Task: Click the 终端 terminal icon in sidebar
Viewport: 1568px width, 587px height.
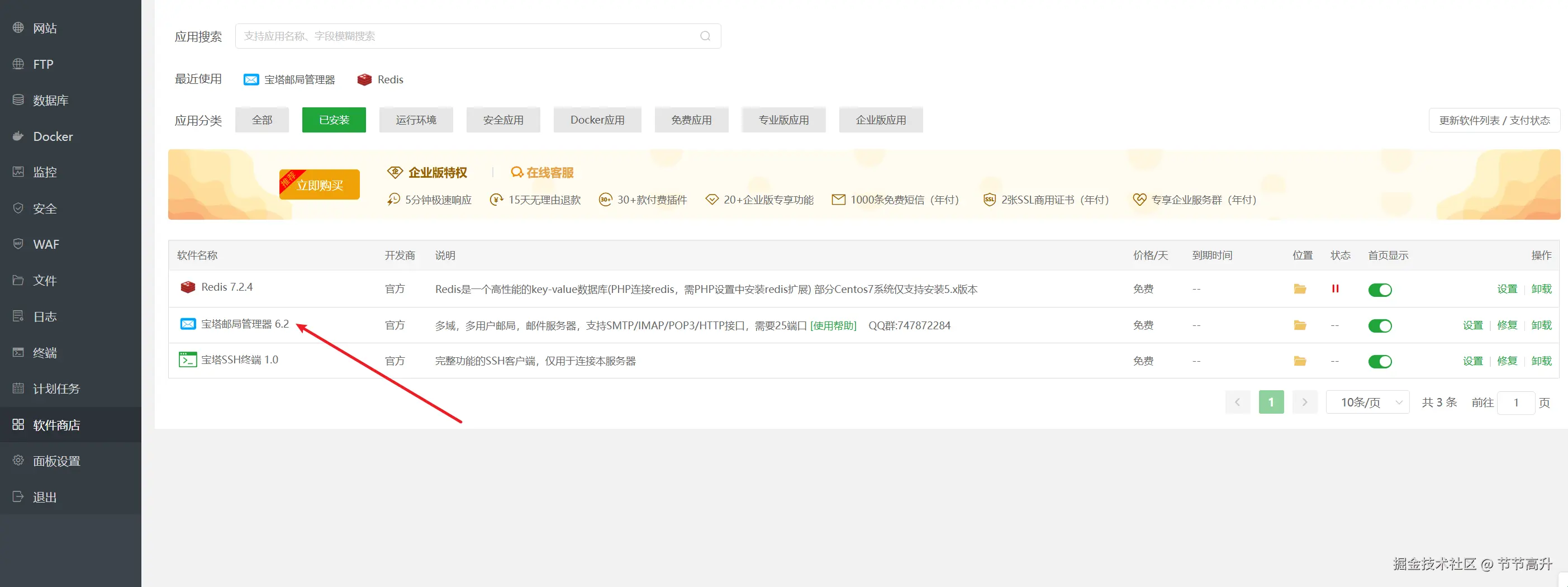Action: pyautogui.click(x=18, y=353)
